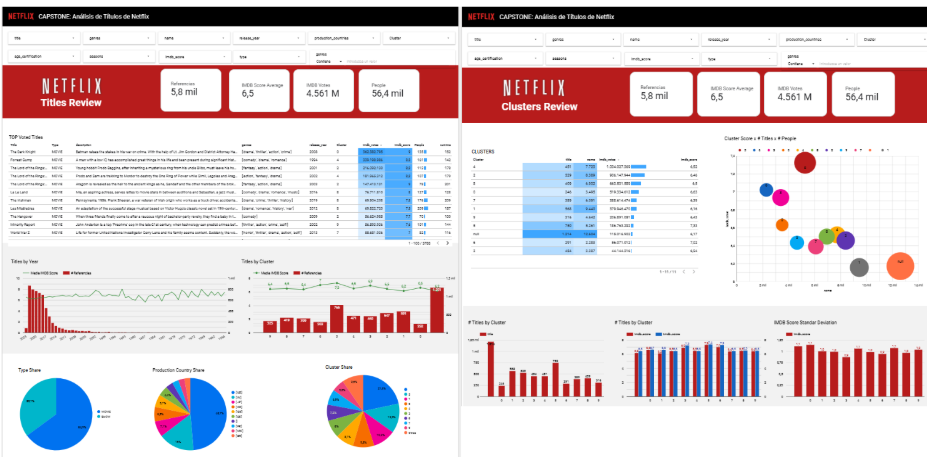Open the Contiene operator dropdown in Clusters Review
927x457 pixels.
[802, 63]
